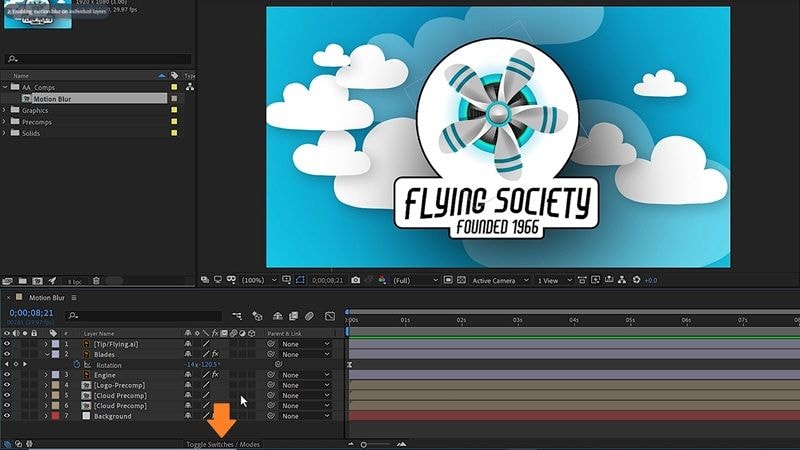Image resolution: width=800 pixels, height=450 pixels.
Task: Toggle Hide Shy Layers icon in timeline
Action: coord(278,316)
